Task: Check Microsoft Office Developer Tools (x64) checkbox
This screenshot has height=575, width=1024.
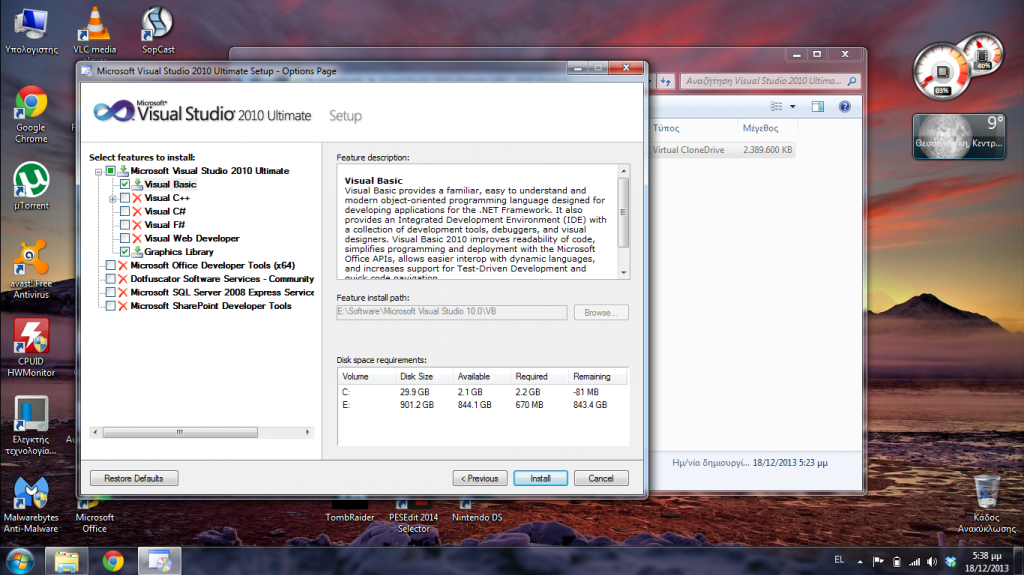Action: tap(110, 265)
